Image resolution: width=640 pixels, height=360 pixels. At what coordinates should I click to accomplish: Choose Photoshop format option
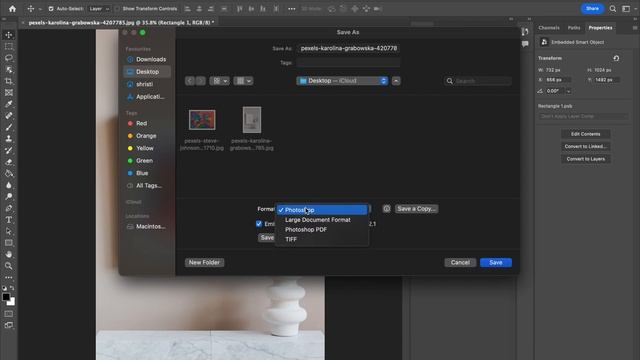322,210
